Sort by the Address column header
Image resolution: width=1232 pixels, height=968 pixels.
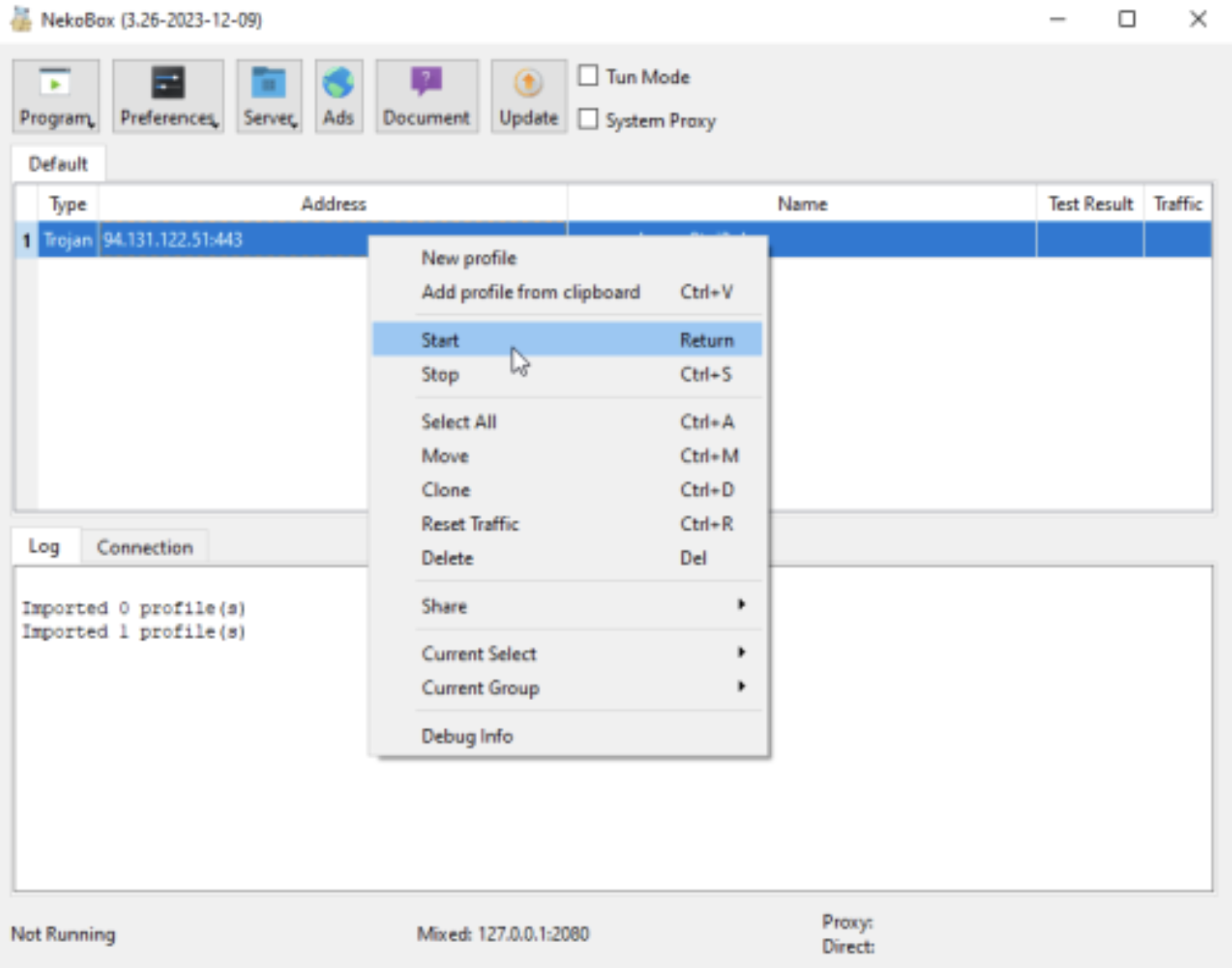click(x=333, y=203)
